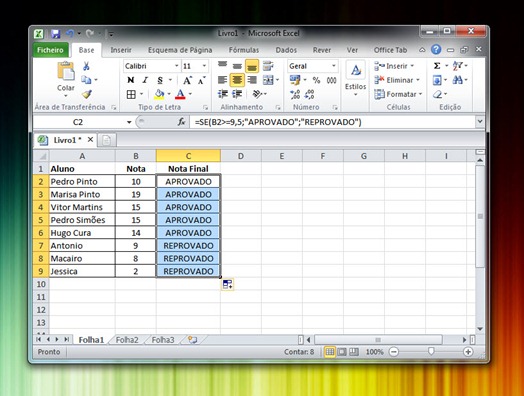Click the Sort and Filter icon

tap(457, 66)
